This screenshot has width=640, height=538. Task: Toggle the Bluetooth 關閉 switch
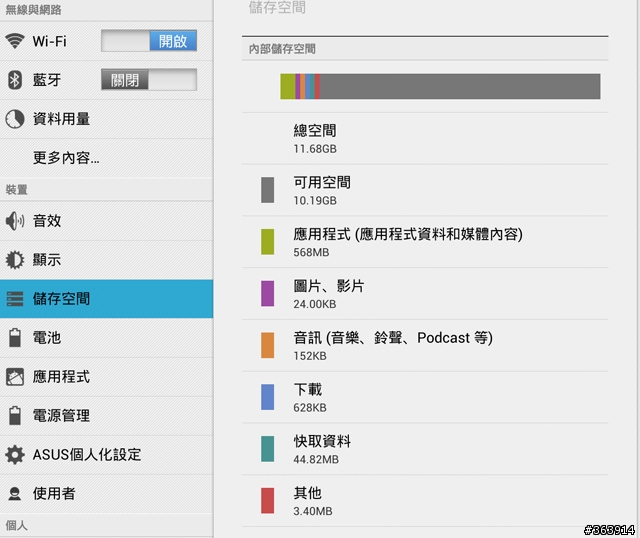[149, 80]
